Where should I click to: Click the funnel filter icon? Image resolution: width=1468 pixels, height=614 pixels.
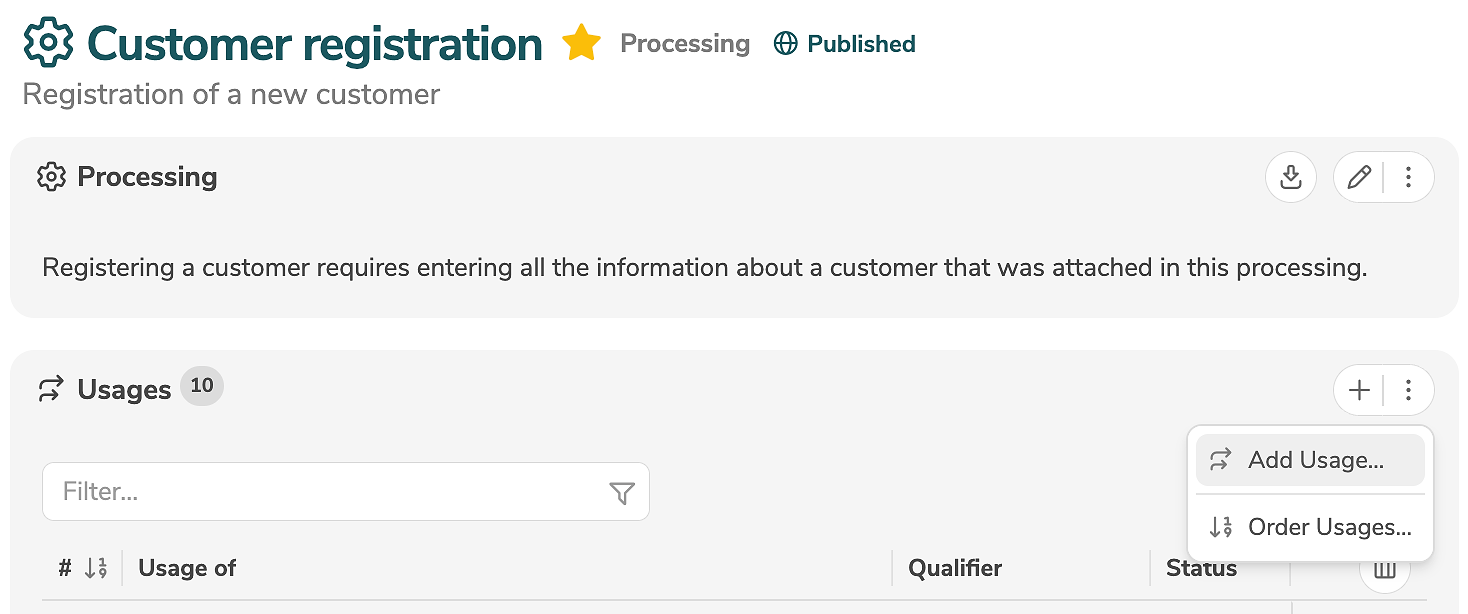point(622,493)
